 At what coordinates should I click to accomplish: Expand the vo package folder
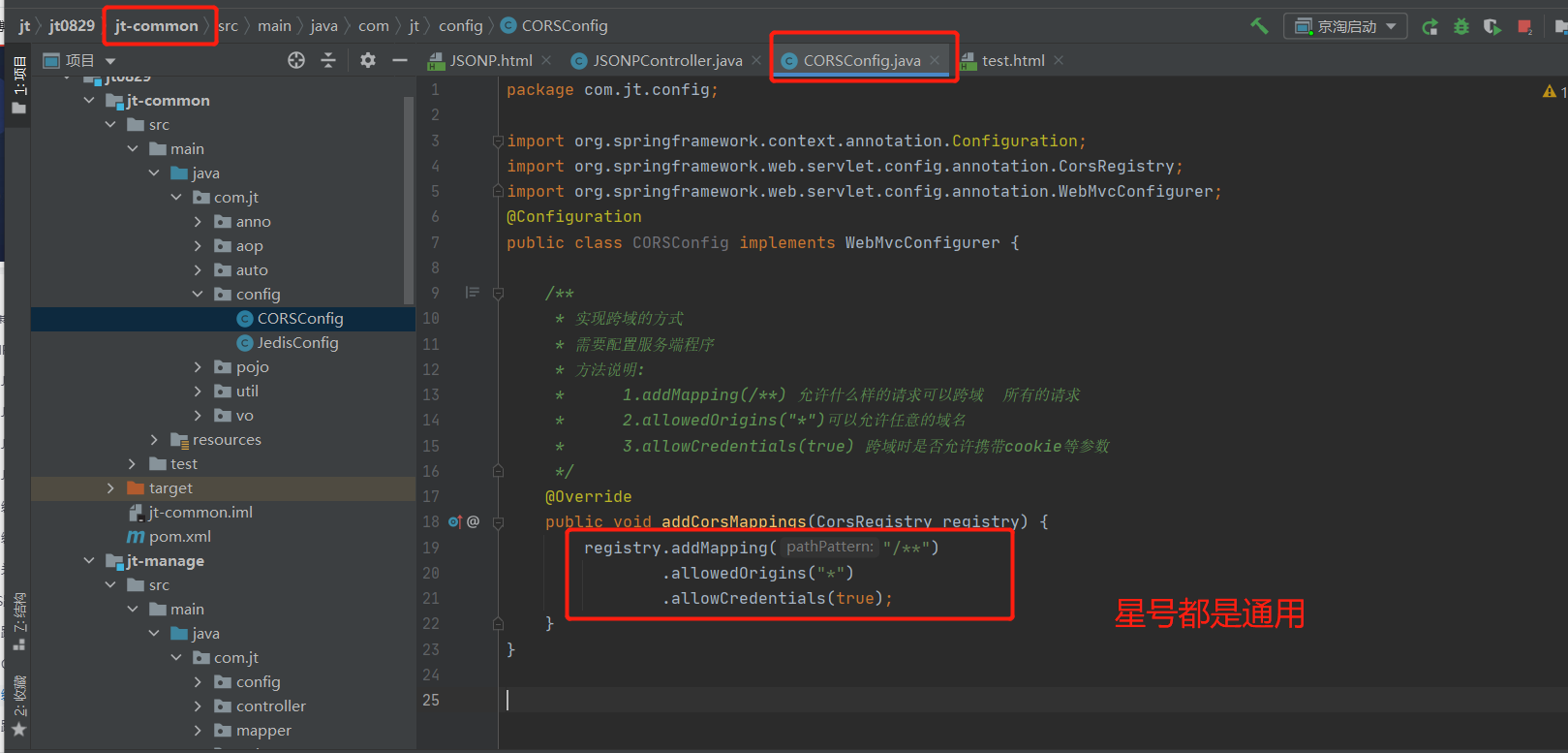198,416
